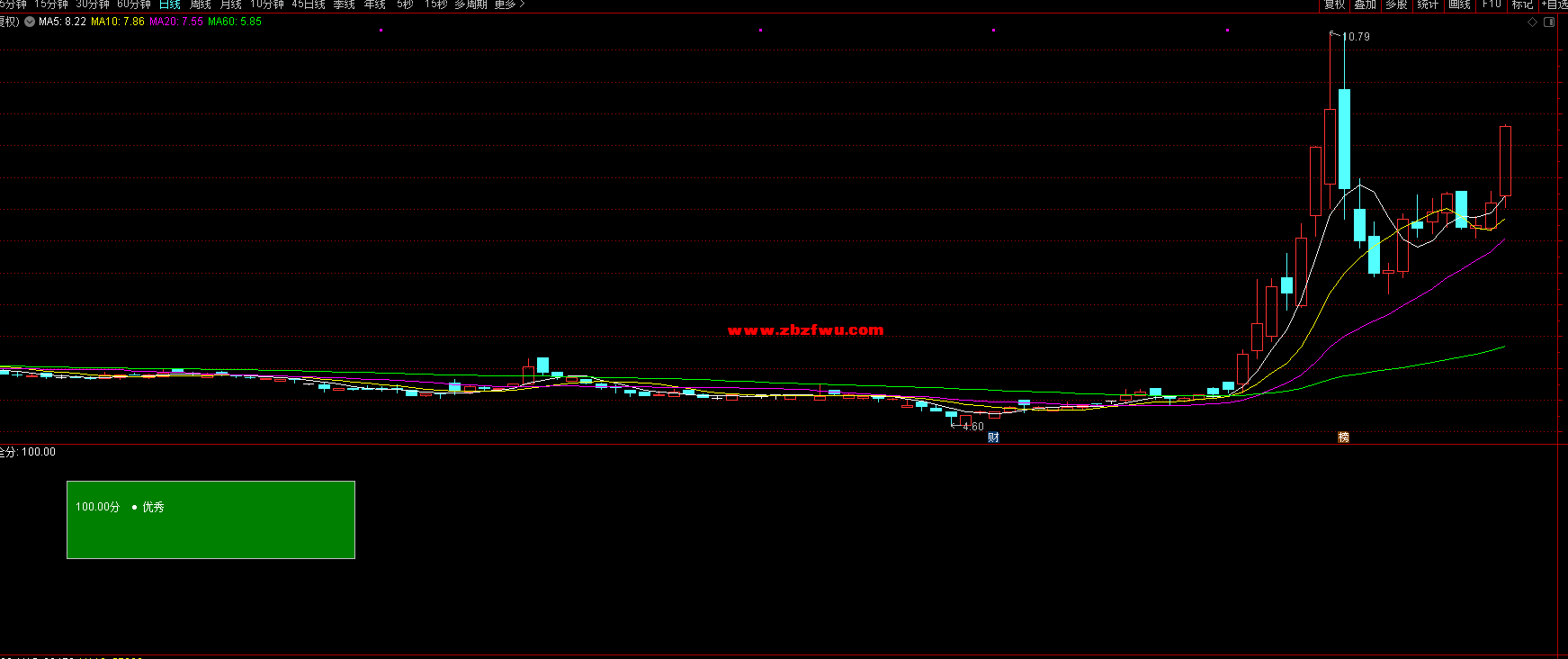Switch to the 10分钟 period tab
The height and width of the screenshot is (659, 1568).
tap(267, 5)
